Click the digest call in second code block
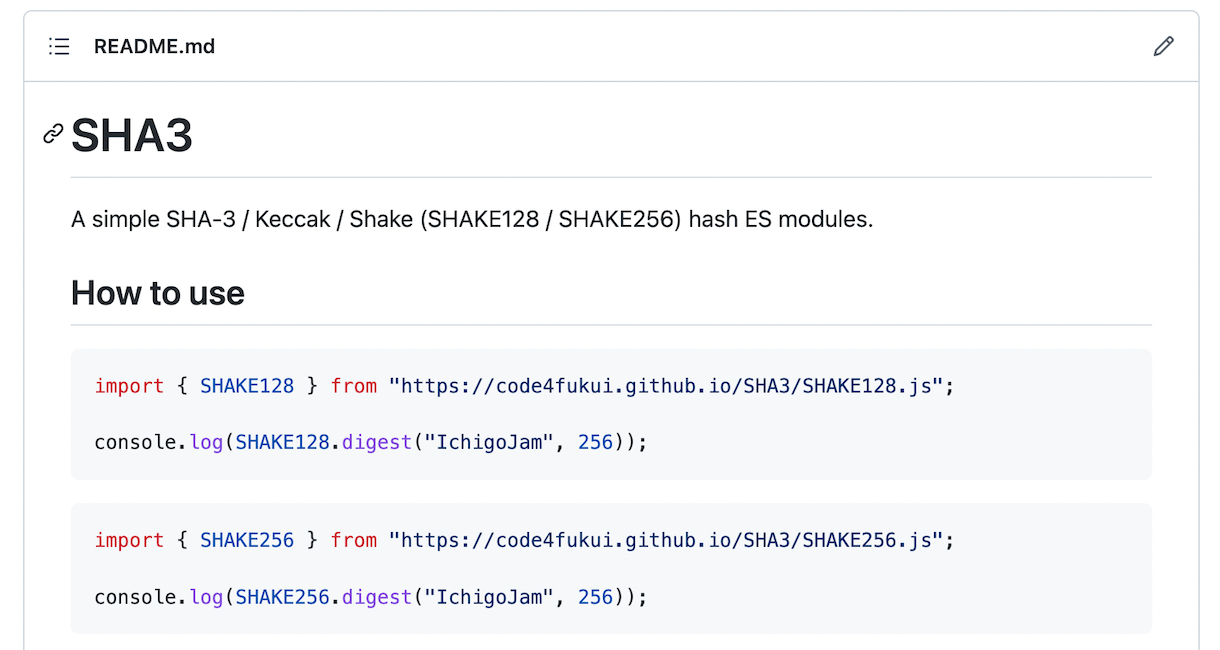 click(376, 596)
